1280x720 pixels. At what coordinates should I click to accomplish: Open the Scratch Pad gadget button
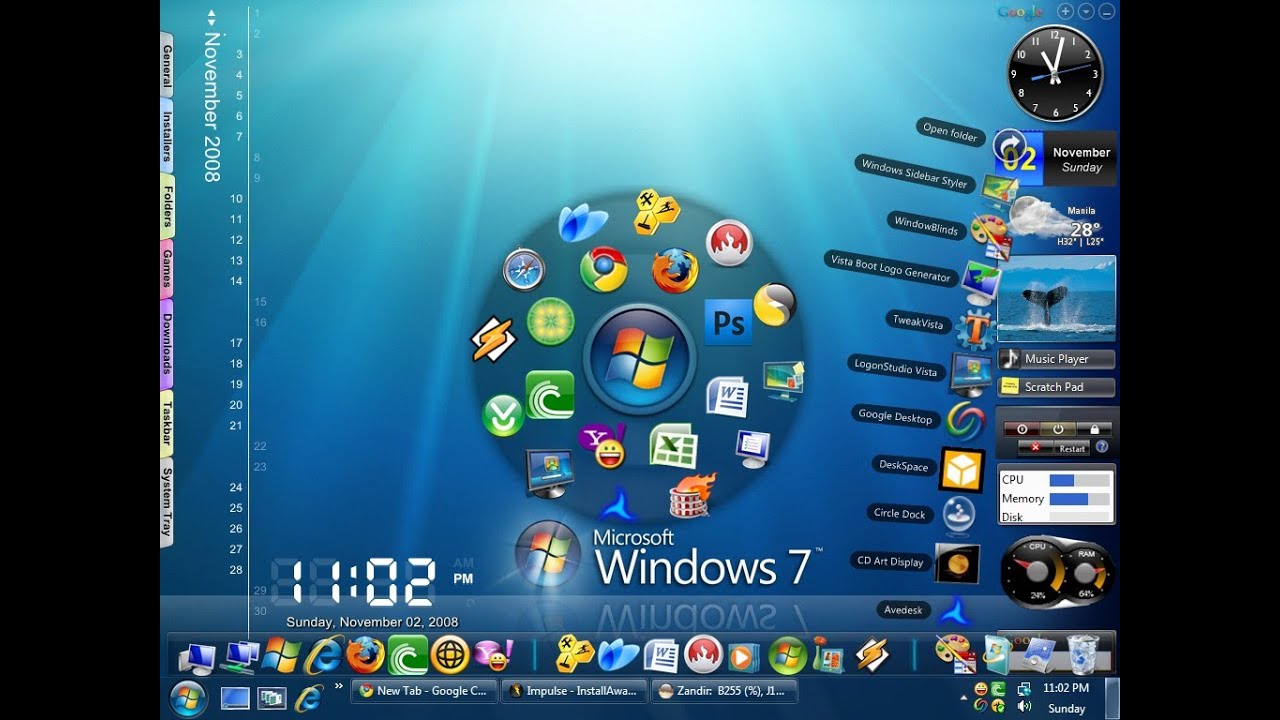pyautogui.click(x=1056, y=387)
